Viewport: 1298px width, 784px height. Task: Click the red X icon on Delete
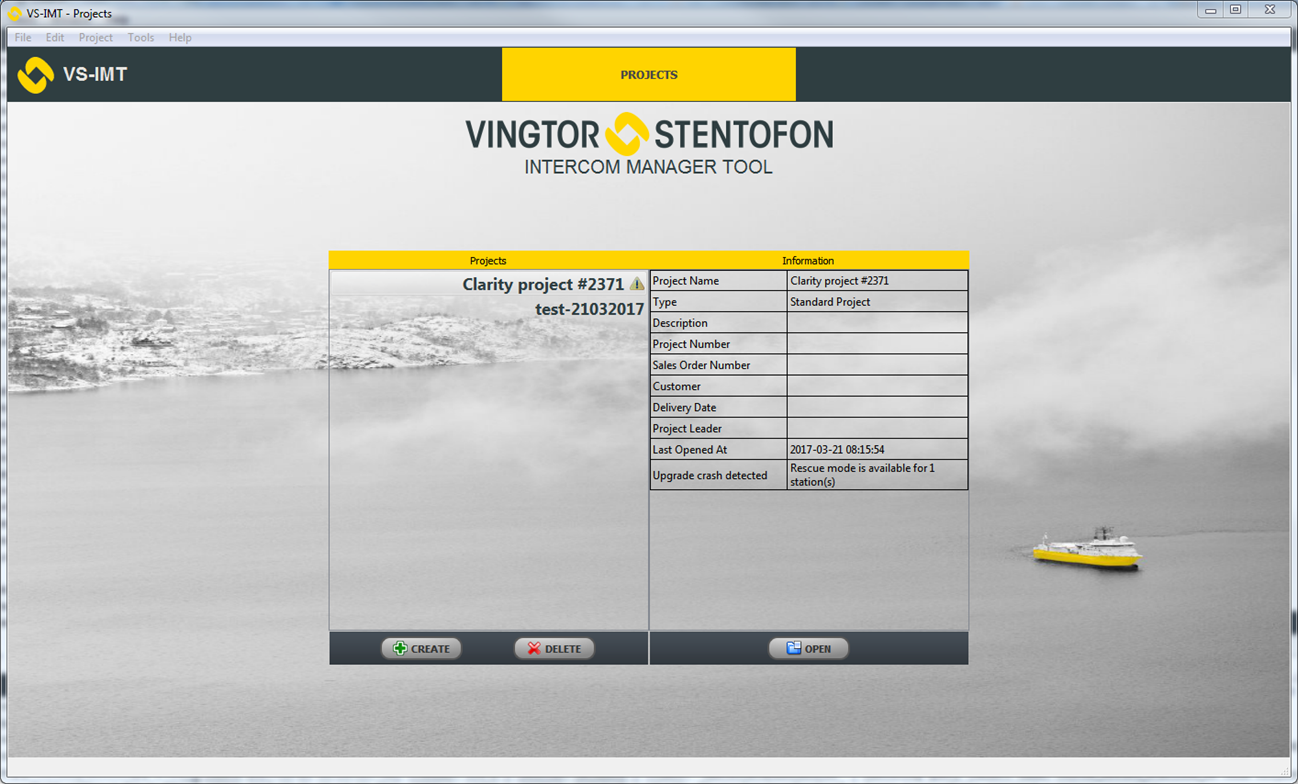point(534,649)
